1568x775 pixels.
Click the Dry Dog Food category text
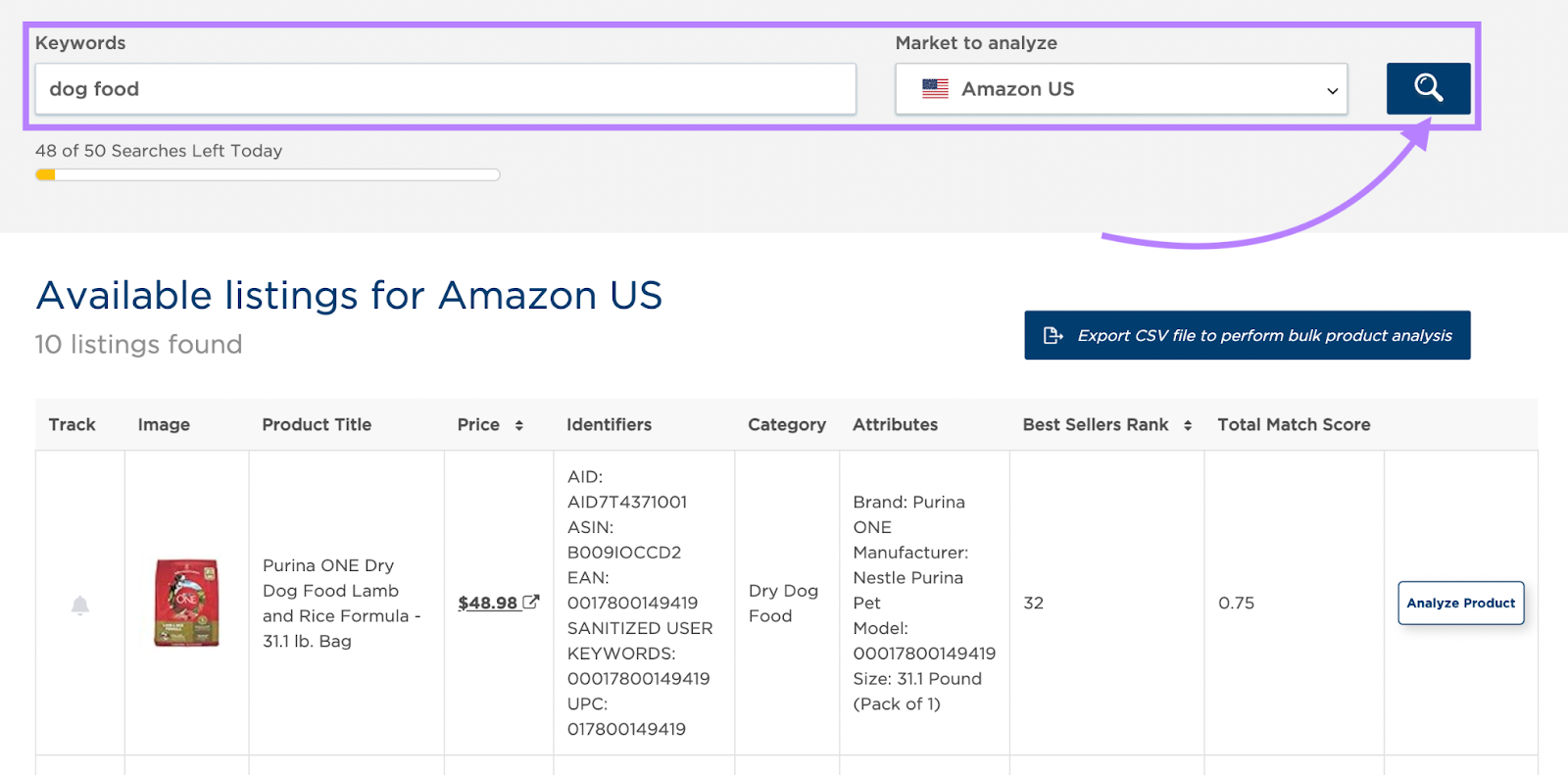[x=783, y=603]
